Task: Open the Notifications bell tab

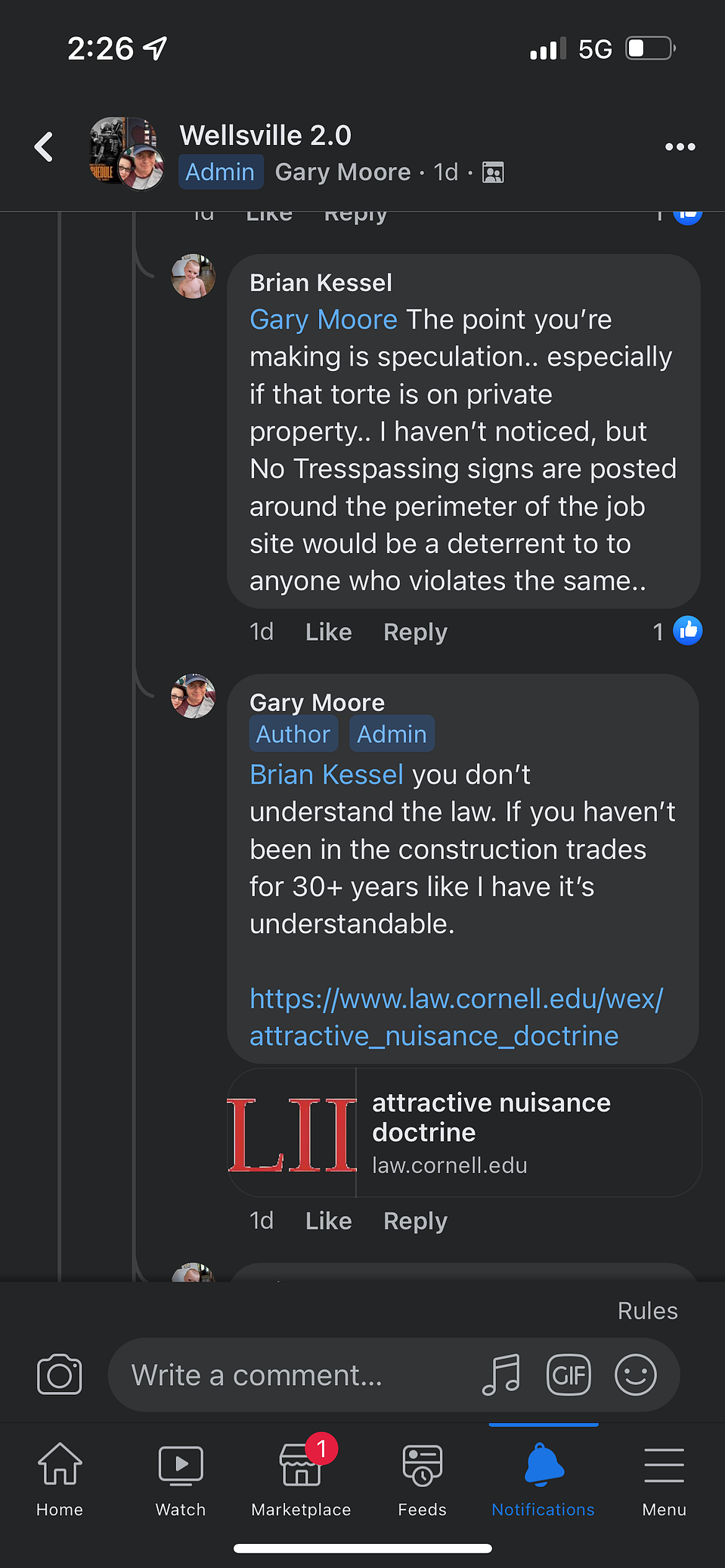Action: point(543,1479)
